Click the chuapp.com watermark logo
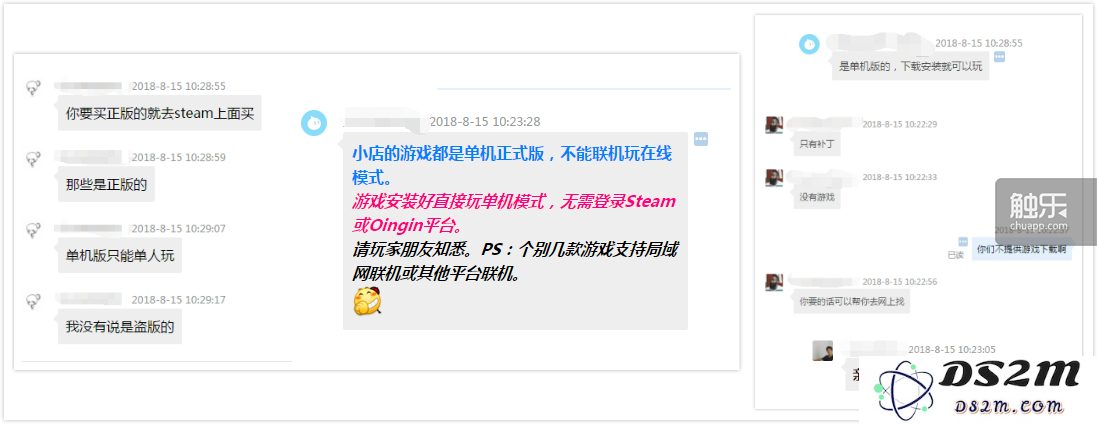 tap(1039, 211)
